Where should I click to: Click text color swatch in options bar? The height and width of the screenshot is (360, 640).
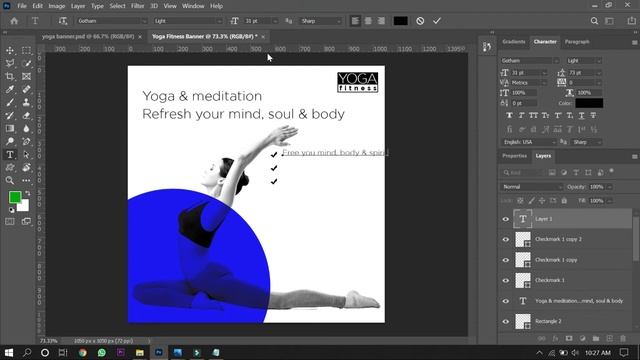point(400,21)
